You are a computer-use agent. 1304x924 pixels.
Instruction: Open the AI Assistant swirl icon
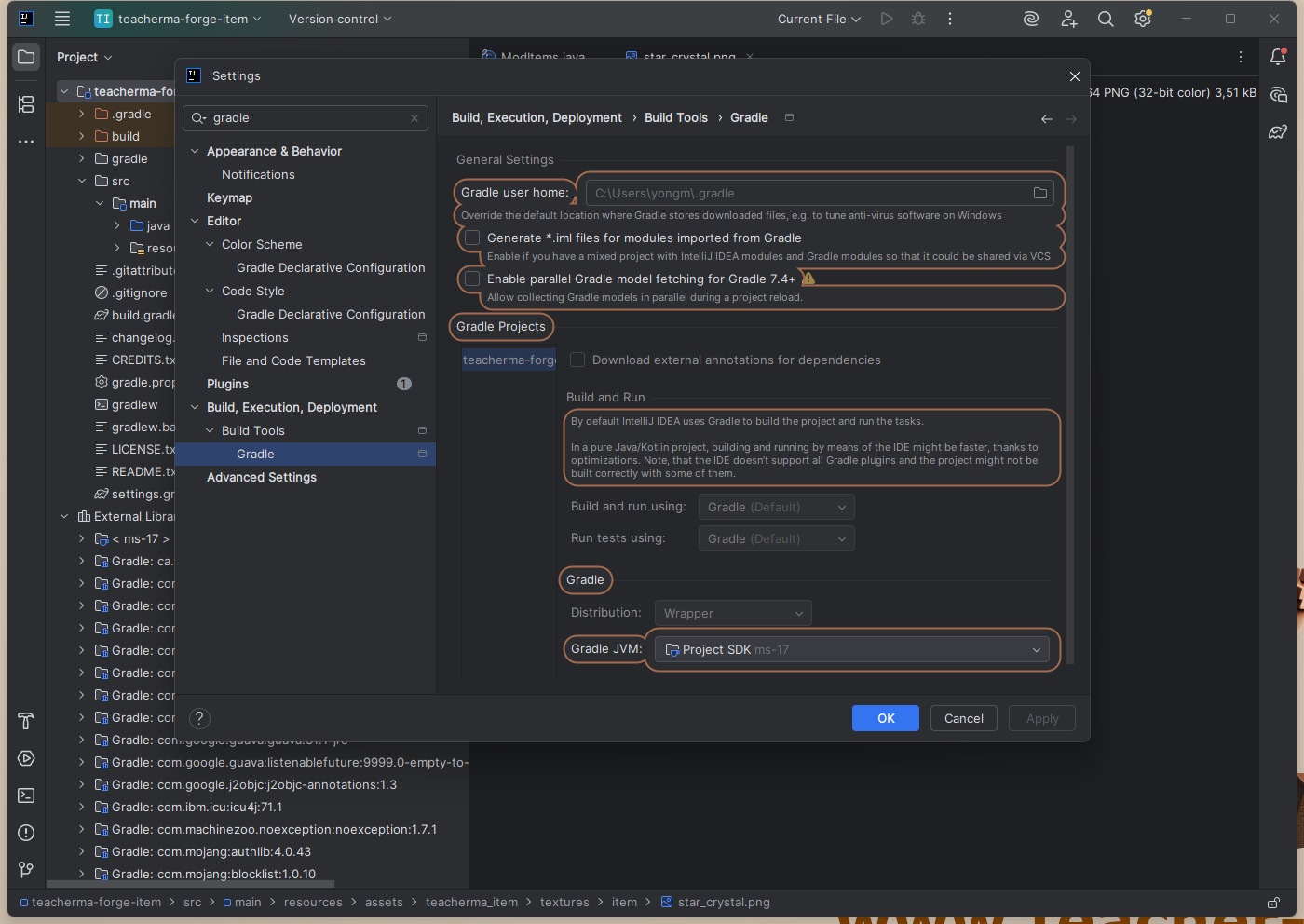[1030, 19]
